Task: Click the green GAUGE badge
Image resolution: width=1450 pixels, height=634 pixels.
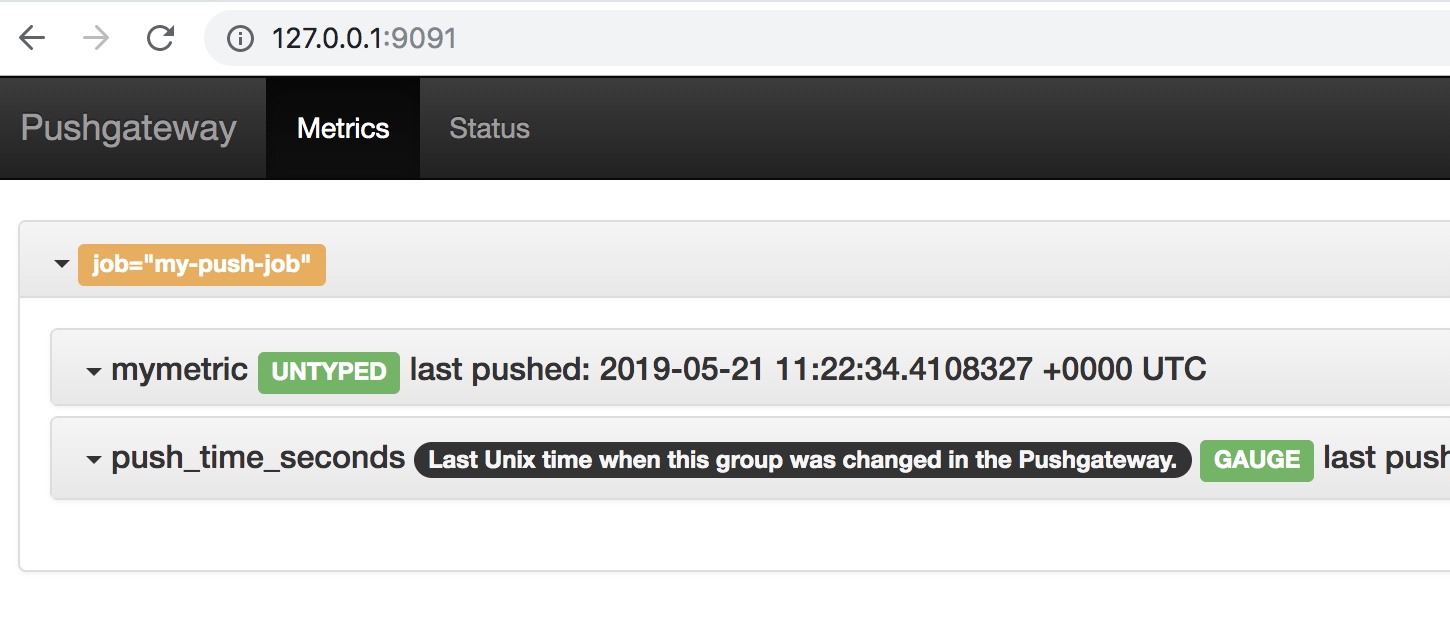Action: pyautogui.click(x=1257, y=460)
